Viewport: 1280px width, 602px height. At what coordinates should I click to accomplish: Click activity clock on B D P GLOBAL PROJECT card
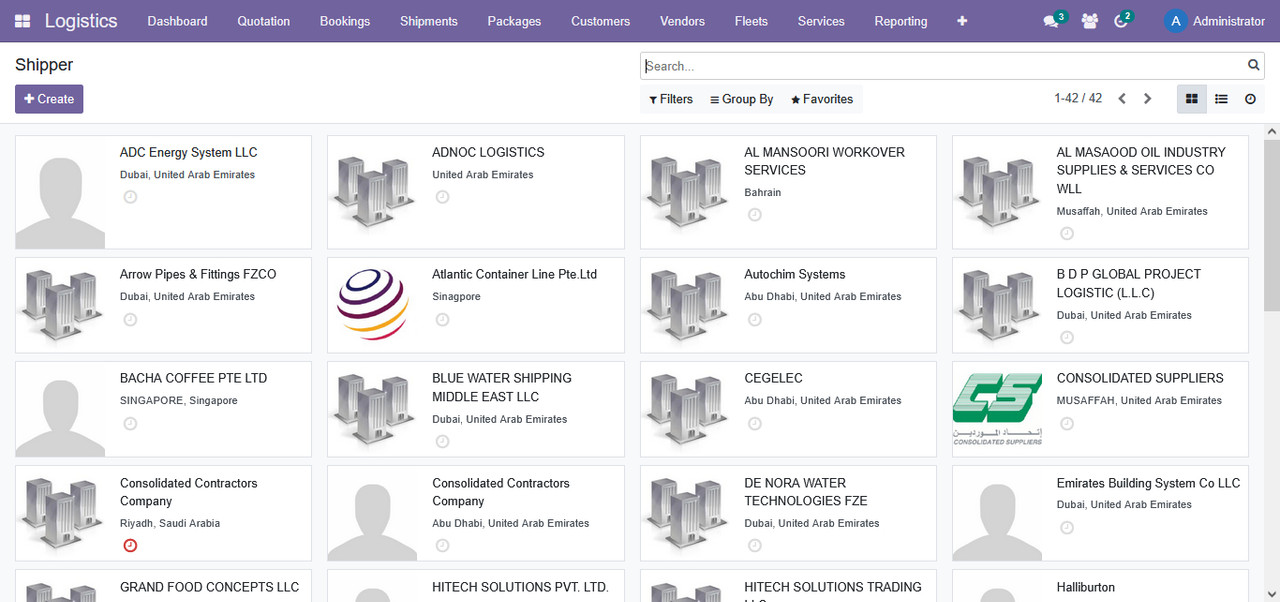[x=1067, y=337]
